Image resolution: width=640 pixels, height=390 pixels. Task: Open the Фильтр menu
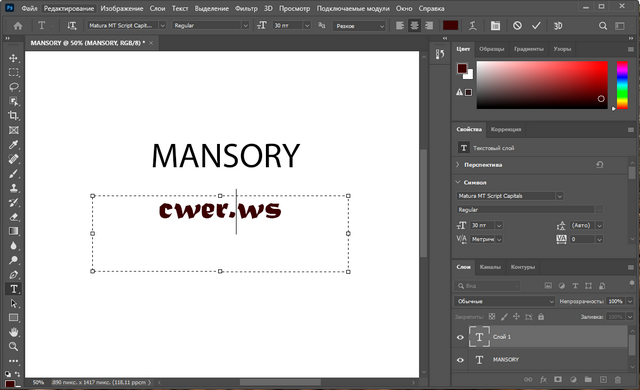click(246, 8)
